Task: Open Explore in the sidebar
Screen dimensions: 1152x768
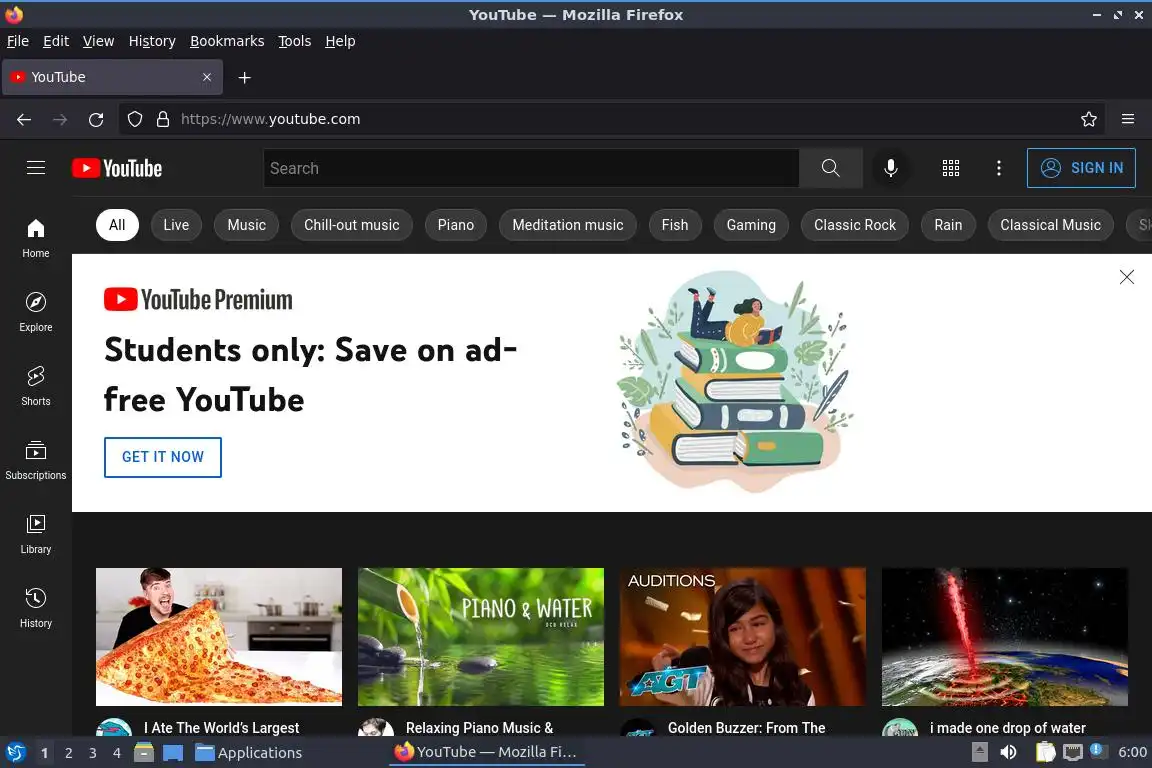Action: (x=36, y=312)
